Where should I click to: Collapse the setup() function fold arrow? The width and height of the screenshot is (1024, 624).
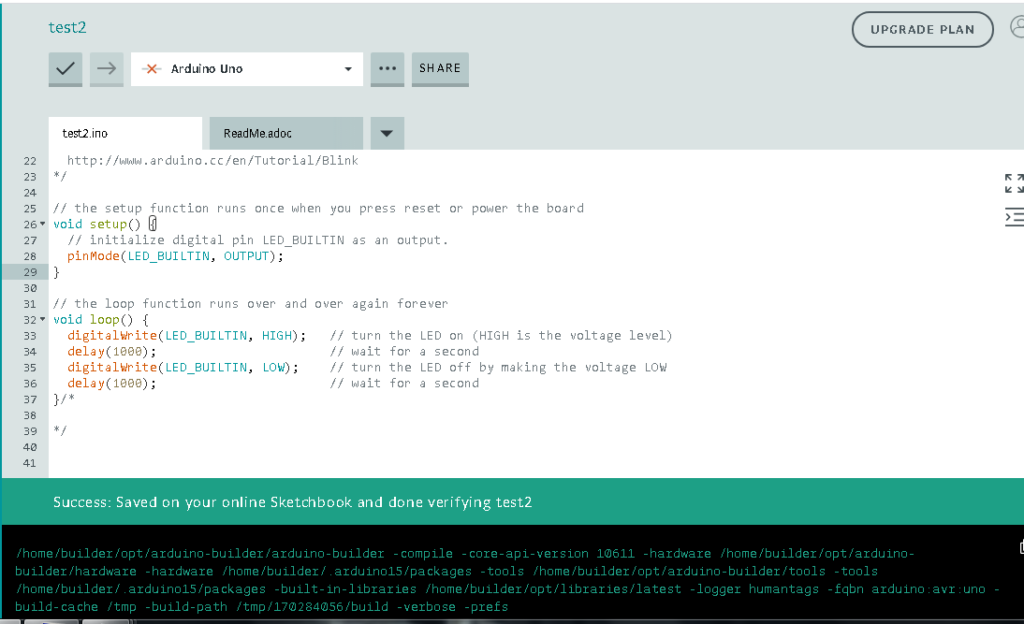point(43,225)
